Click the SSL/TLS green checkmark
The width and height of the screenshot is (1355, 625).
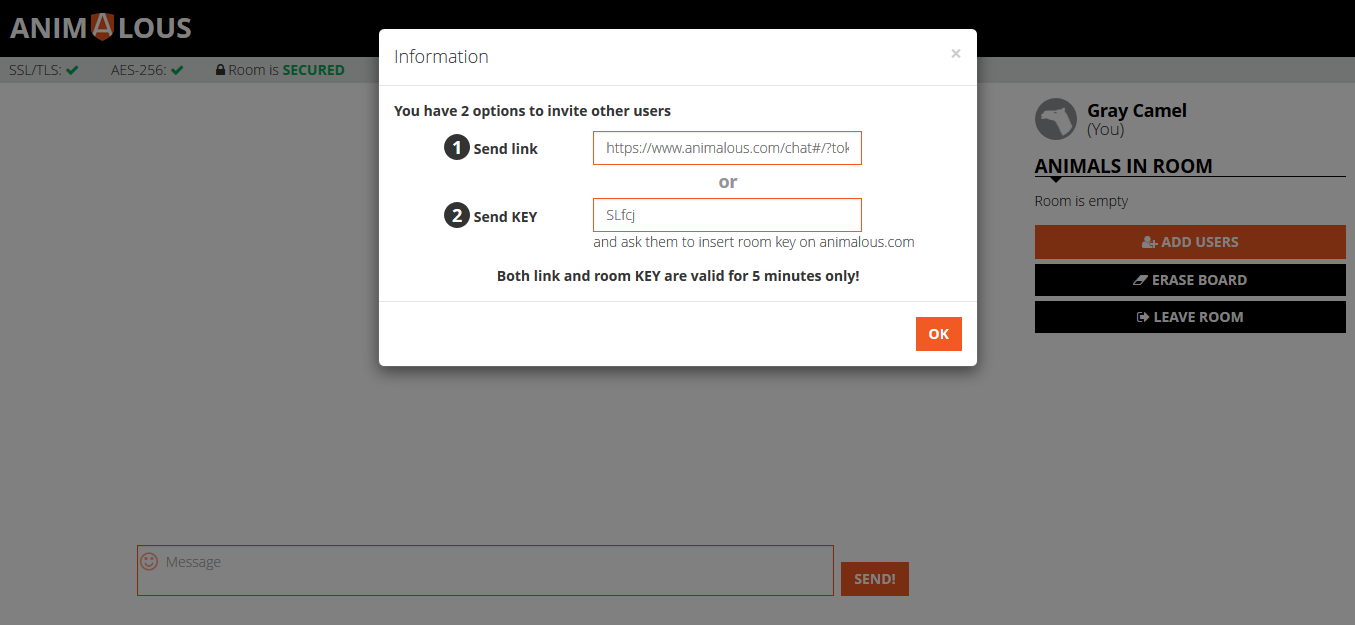pyautogui.click(x=73, y=70)
